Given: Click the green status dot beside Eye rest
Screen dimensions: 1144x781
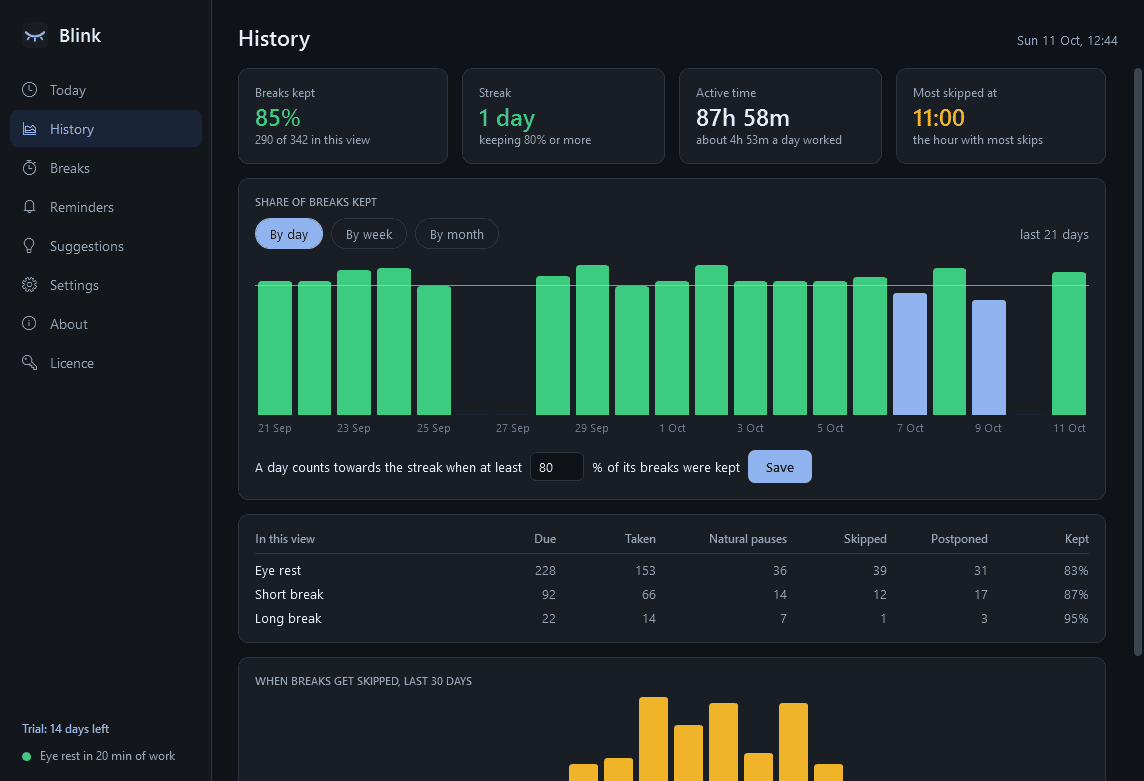Looking at the screenshot, I should click(27, 756).
